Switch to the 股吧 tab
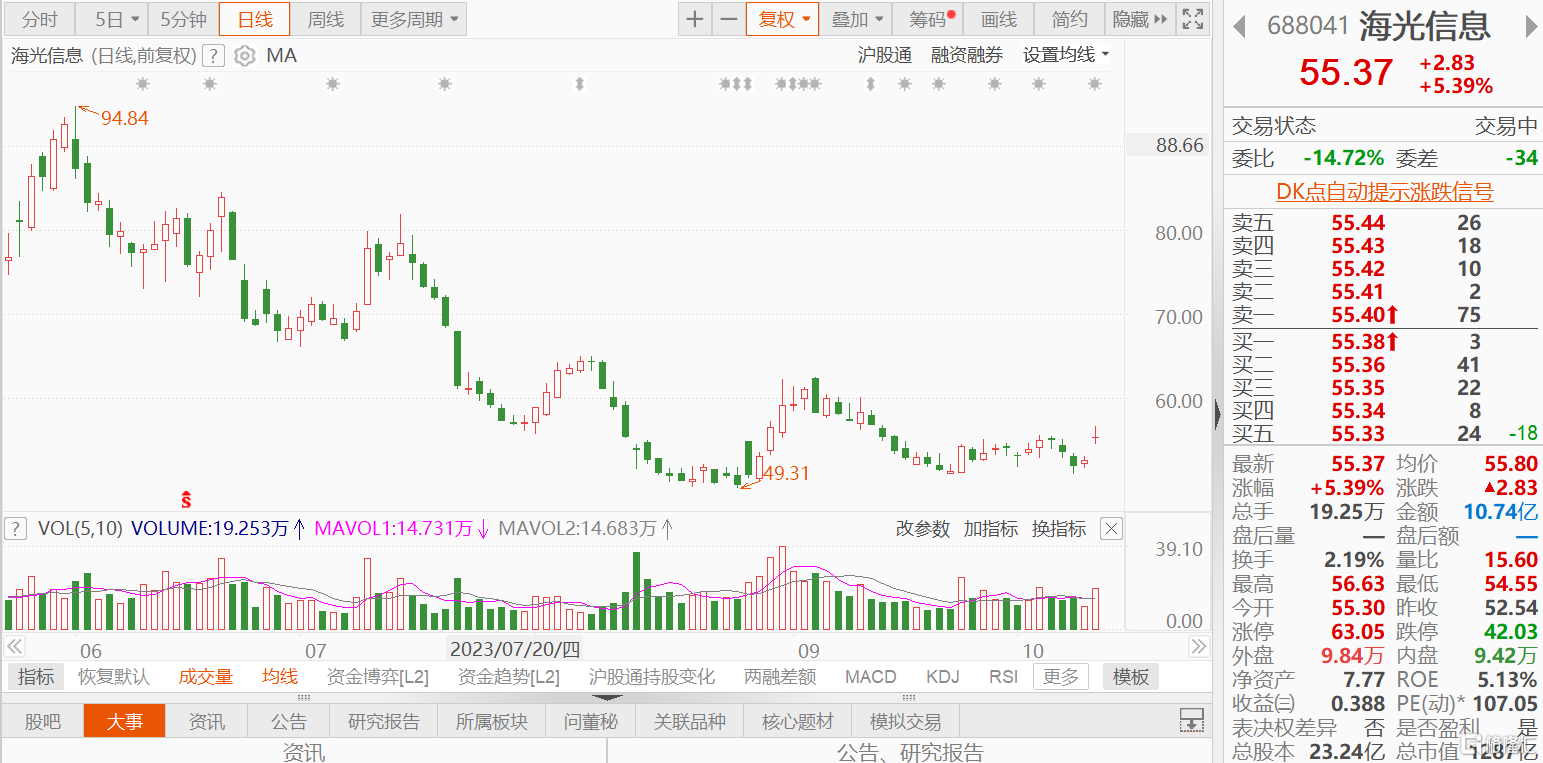 click(42, 721)
